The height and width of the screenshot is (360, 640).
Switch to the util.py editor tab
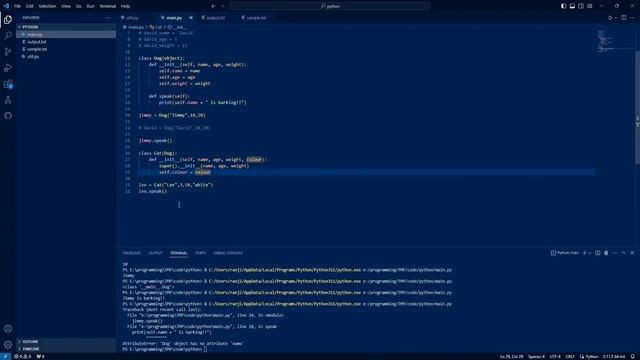137,18
